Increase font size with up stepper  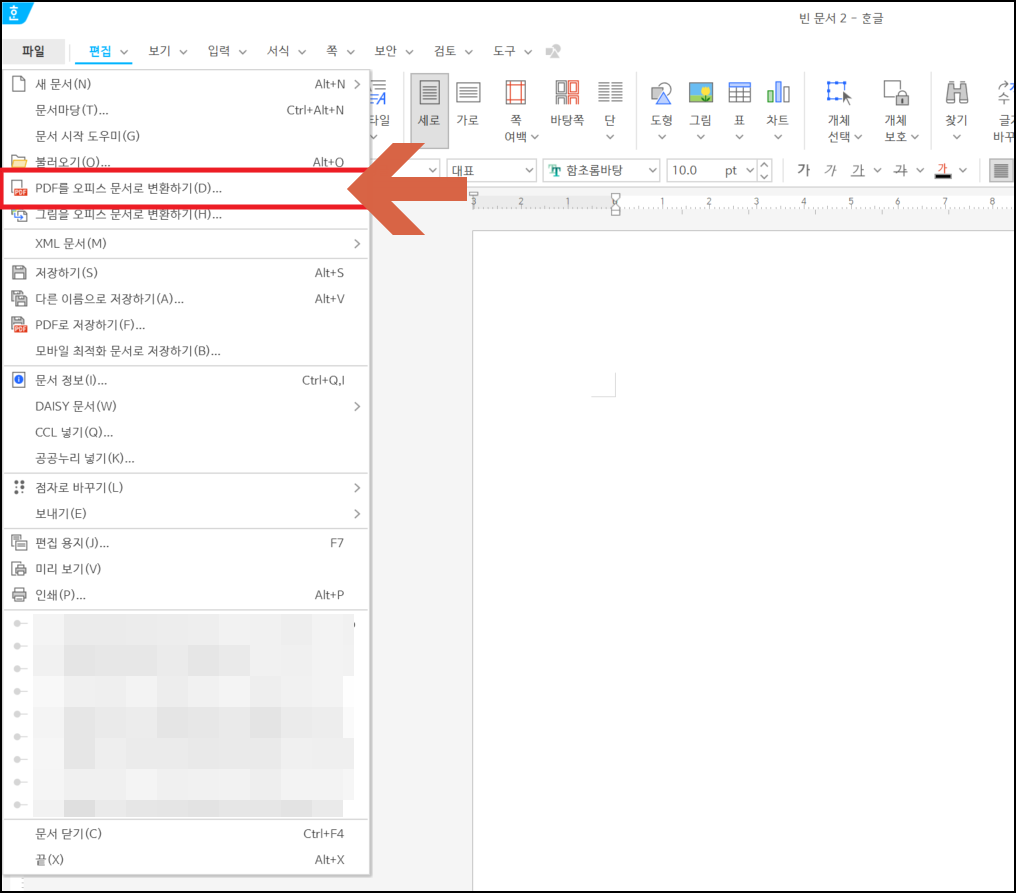pos(765,165)
